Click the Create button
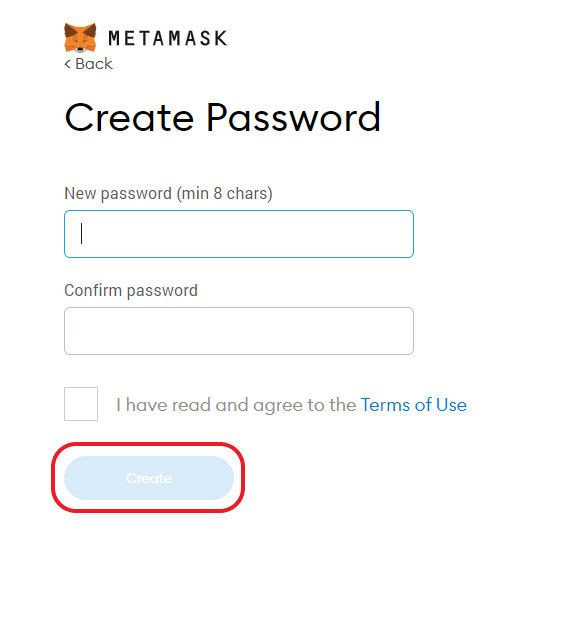Image resolution: width=563 pixels, height=630 pixels. tap(149, 478)
